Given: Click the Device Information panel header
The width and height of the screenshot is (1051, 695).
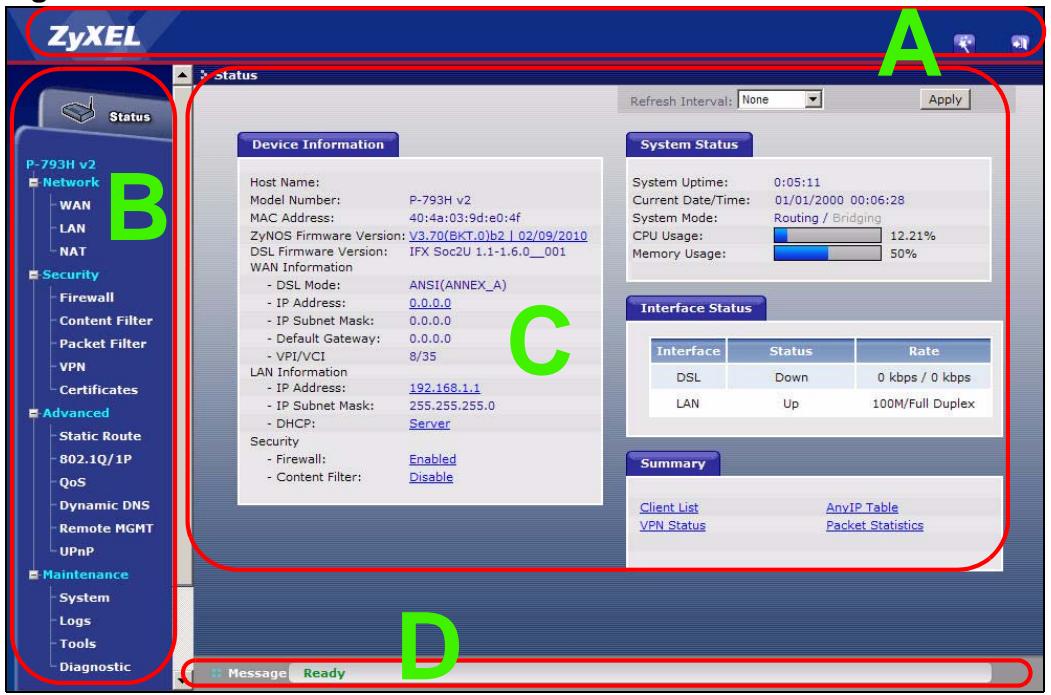Looking at the screenshot, I should (x=318, y=145).
